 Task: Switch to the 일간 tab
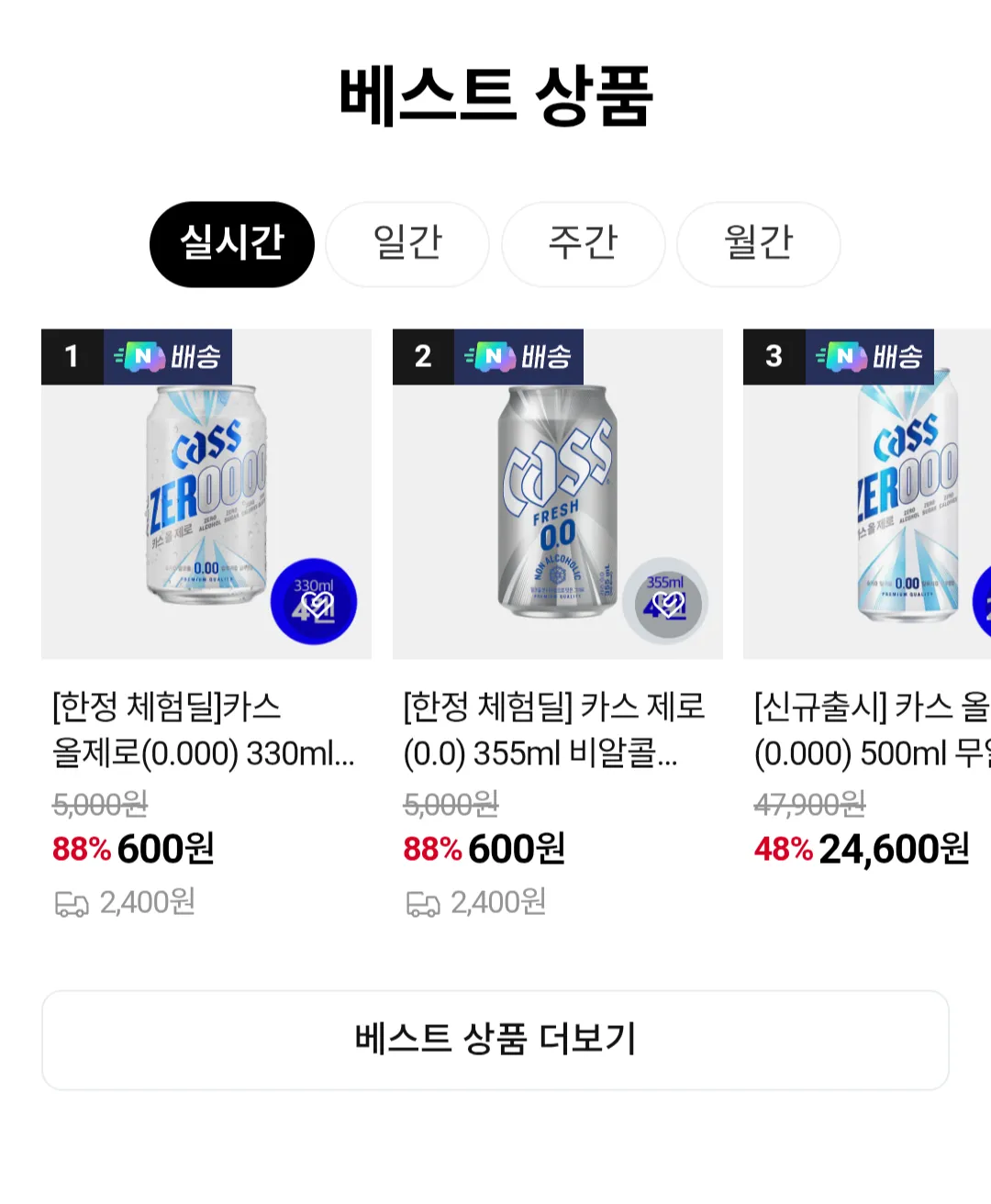[x=407, y=244]
